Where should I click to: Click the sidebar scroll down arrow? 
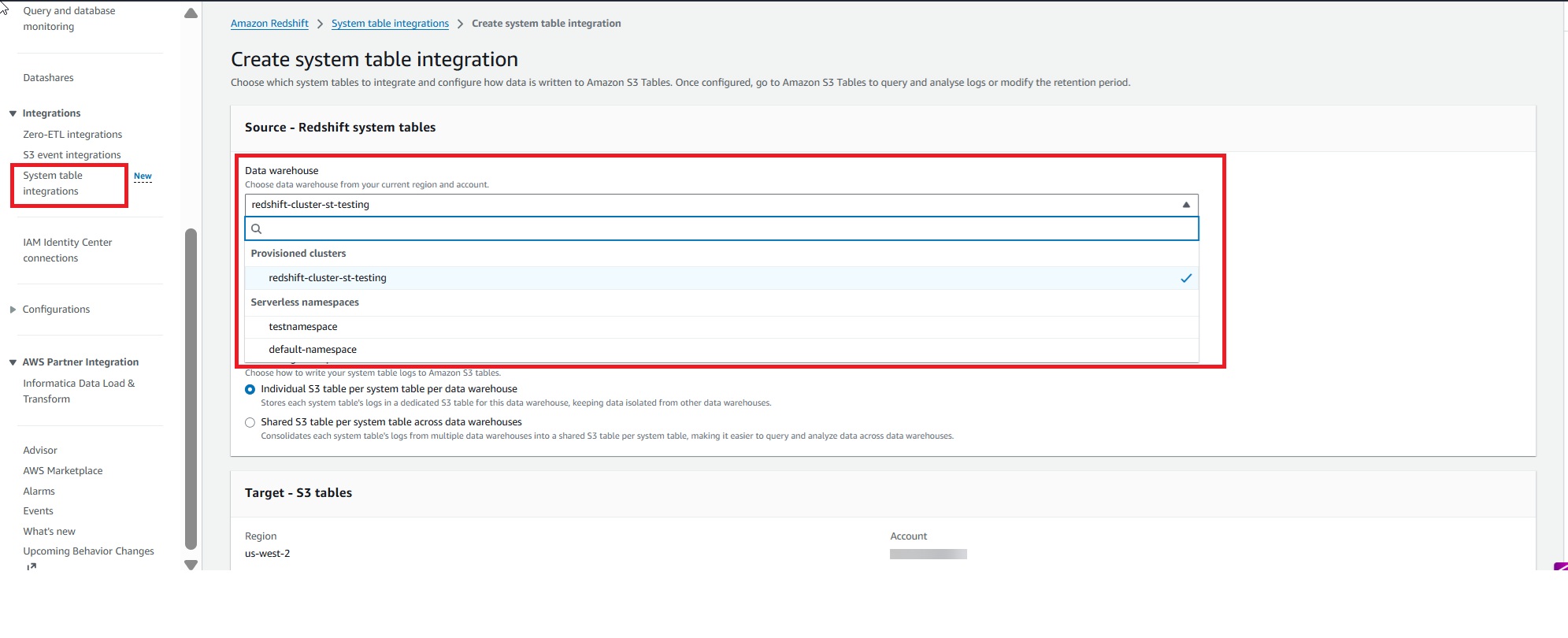tap(191, 565)
